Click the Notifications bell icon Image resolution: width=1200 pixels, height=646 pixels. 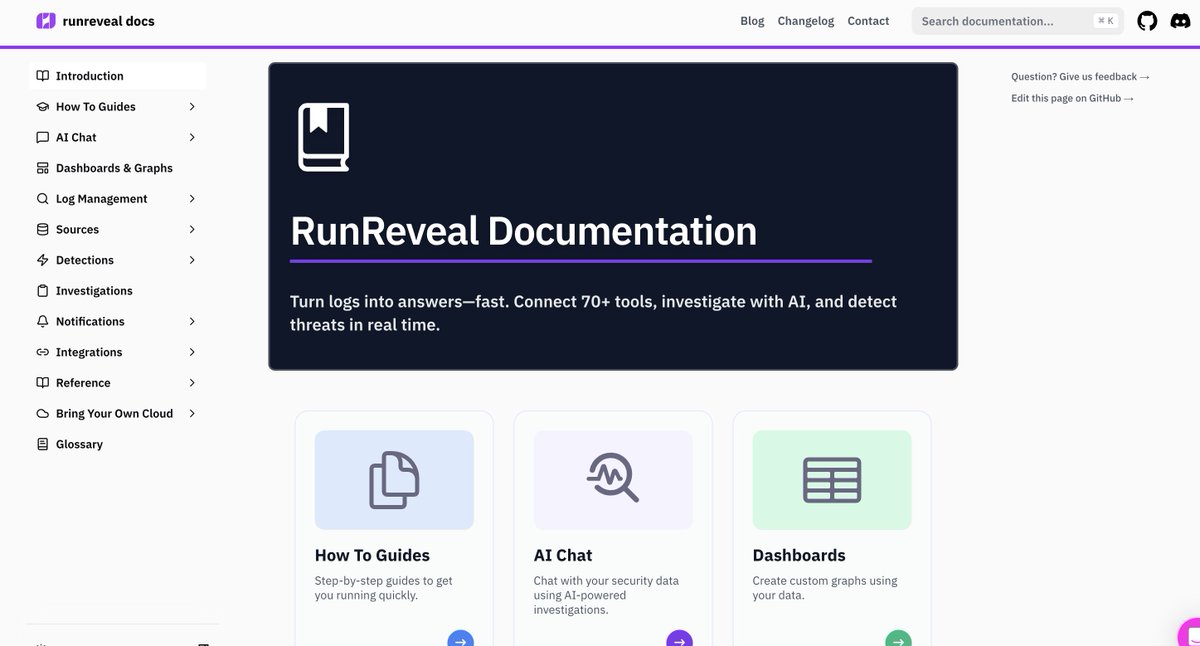42,321
